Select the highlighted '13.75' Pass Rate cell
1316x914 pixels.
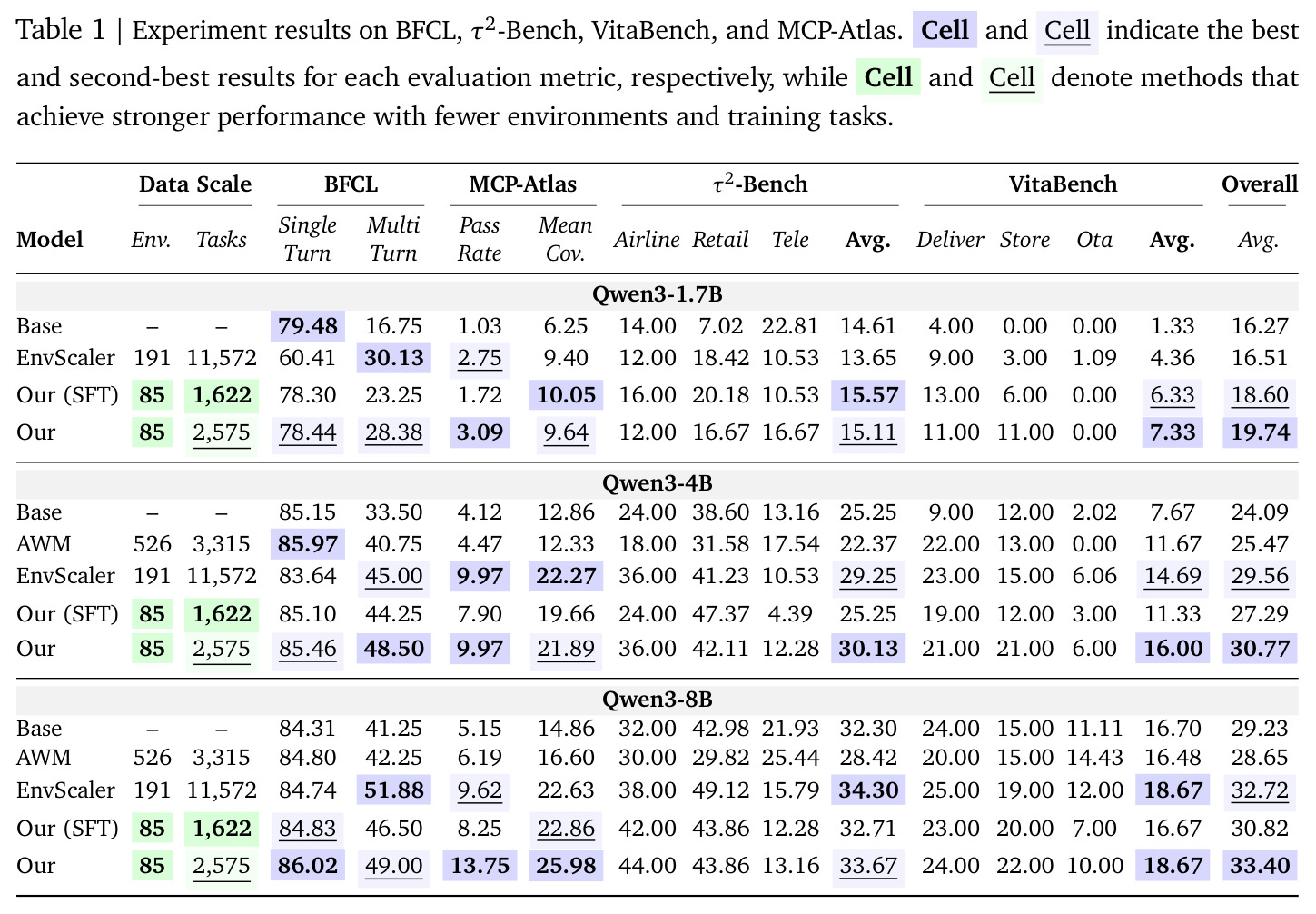pyautogui.click(x=480, y=866)
